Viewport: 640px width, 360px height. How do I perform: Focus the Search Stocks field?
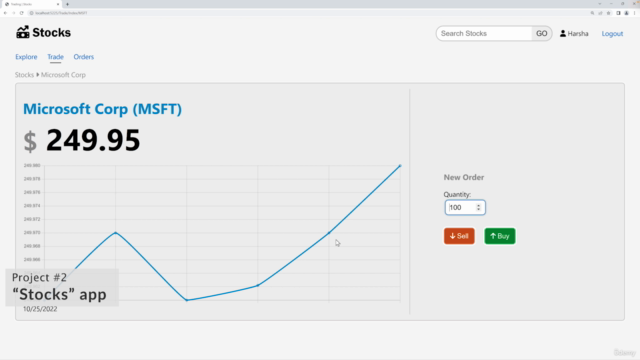click(x=484, y=33)
